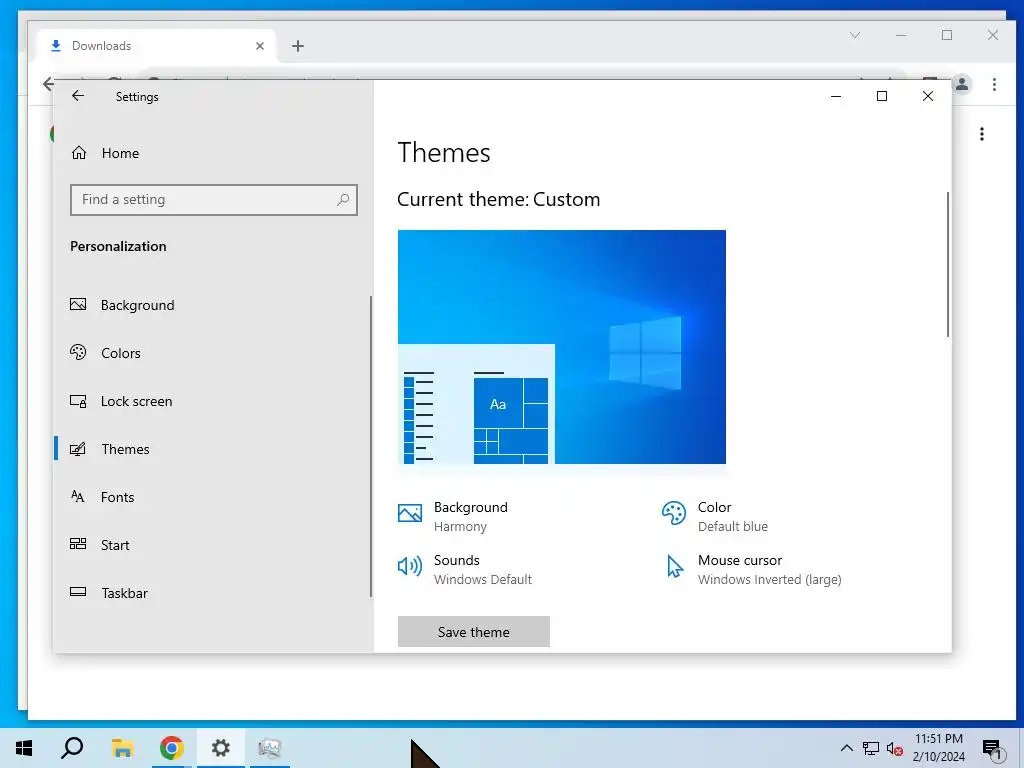The height and width of the screenshot is (768, 1024).
Task: Open Windows taskbar search
Action: 72,748
